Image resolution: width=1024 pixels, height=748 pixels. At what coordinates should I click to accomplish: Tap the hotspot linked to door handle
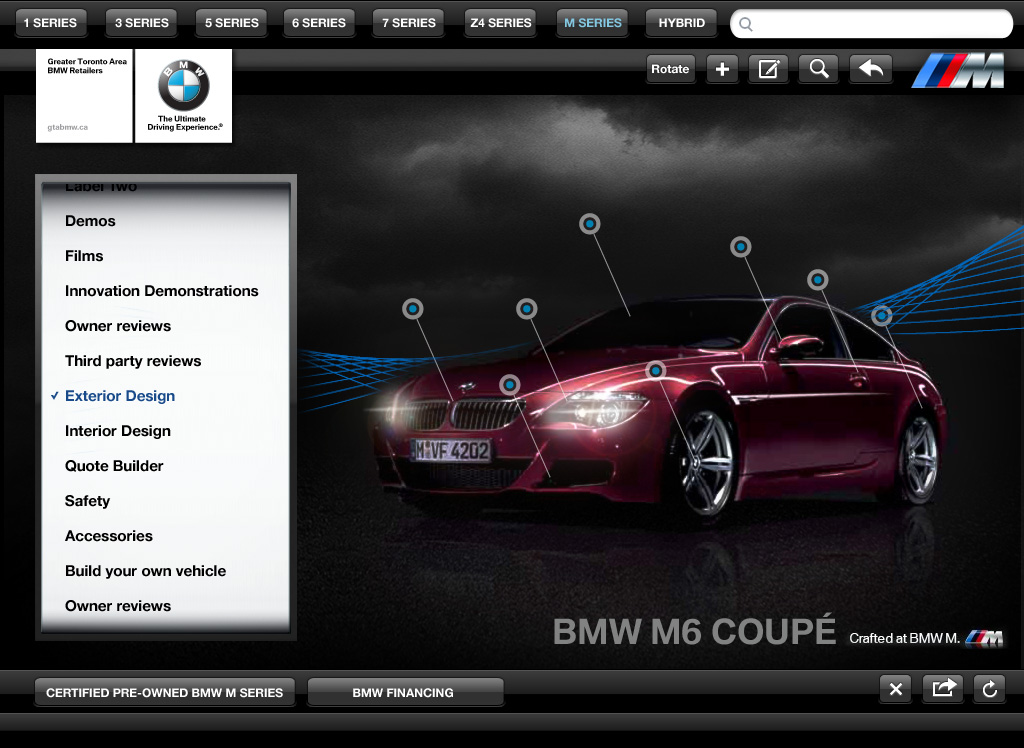click(818, 280)
